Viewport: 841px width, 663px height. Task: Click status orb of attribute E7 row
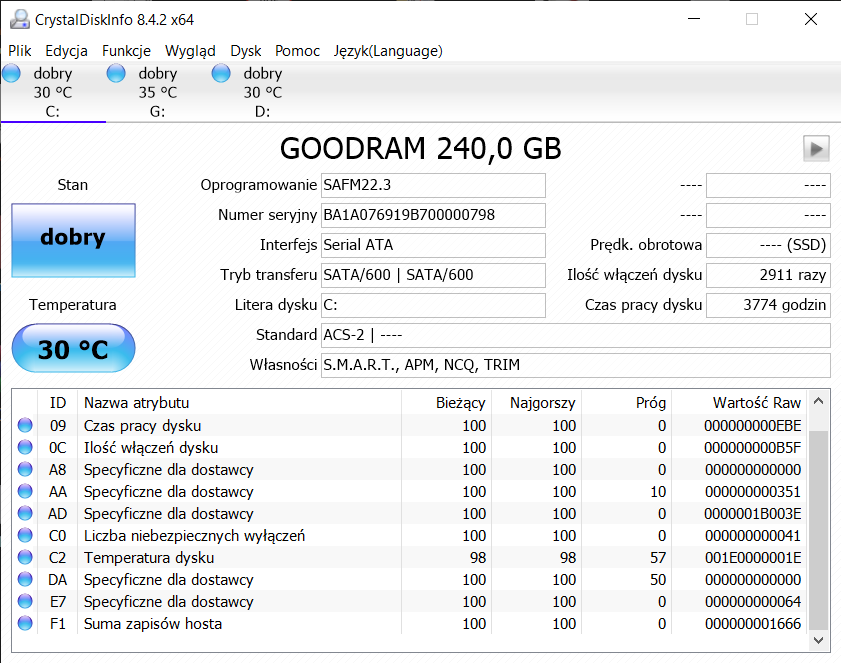coord(25,601)
